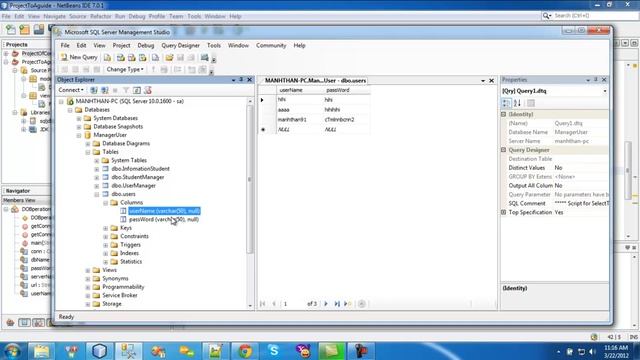Open the Connect dropdown in Object Explorer
The image size is (640, 360).
tap(71, 90)
